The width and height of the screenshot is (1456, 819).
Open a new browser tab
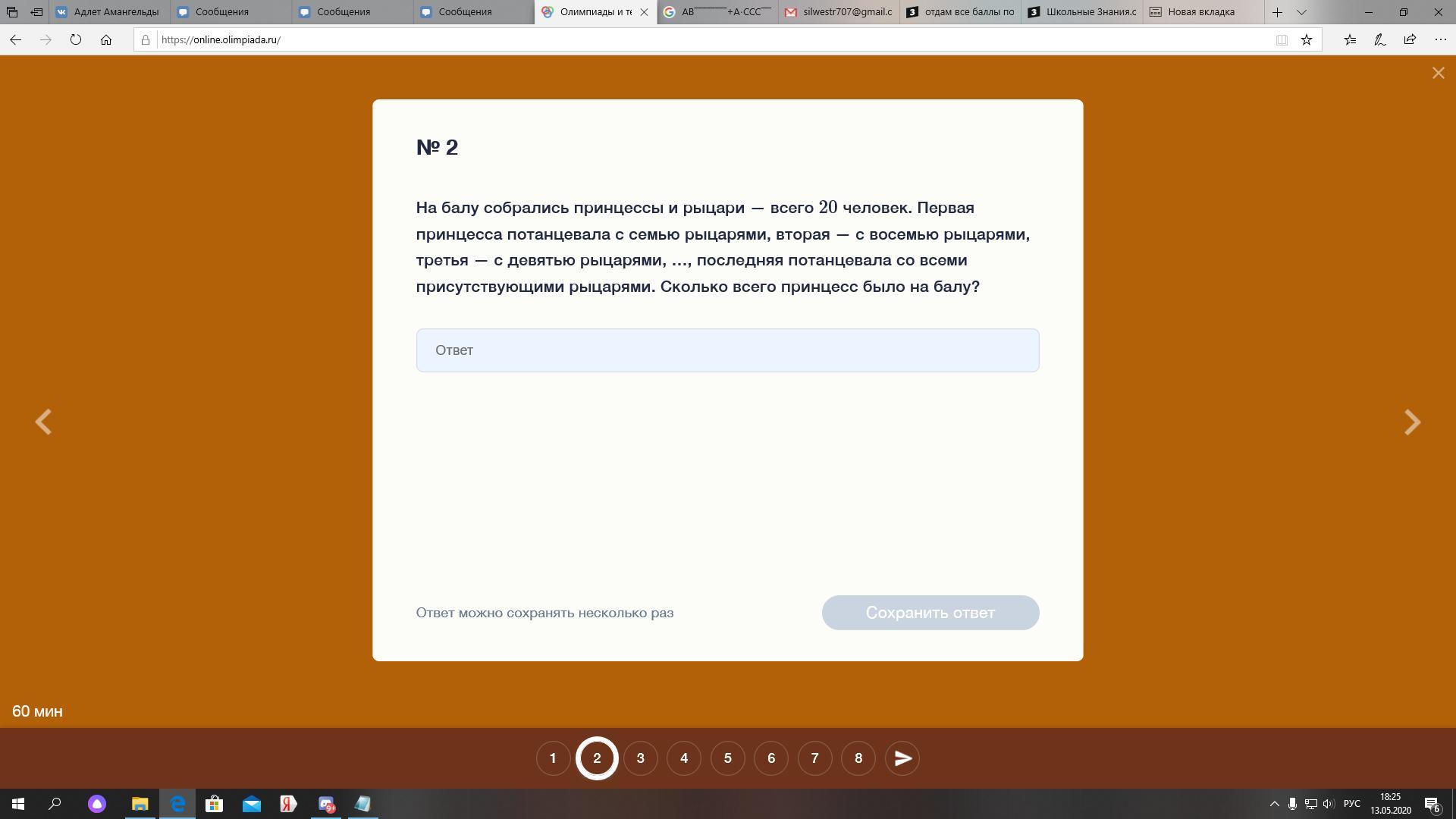[1277, 12]
